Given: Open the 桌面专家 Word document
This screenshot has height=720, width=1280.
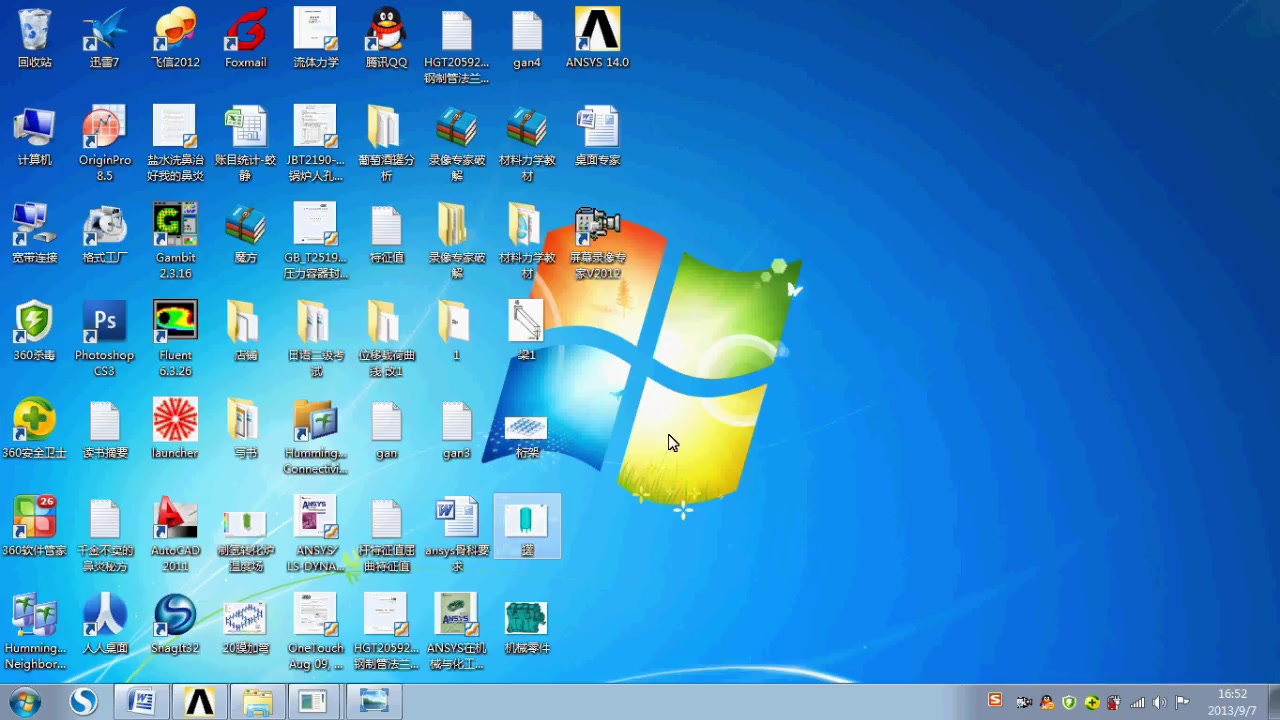Looking at the screenshot, I should [x=597, y=138].
